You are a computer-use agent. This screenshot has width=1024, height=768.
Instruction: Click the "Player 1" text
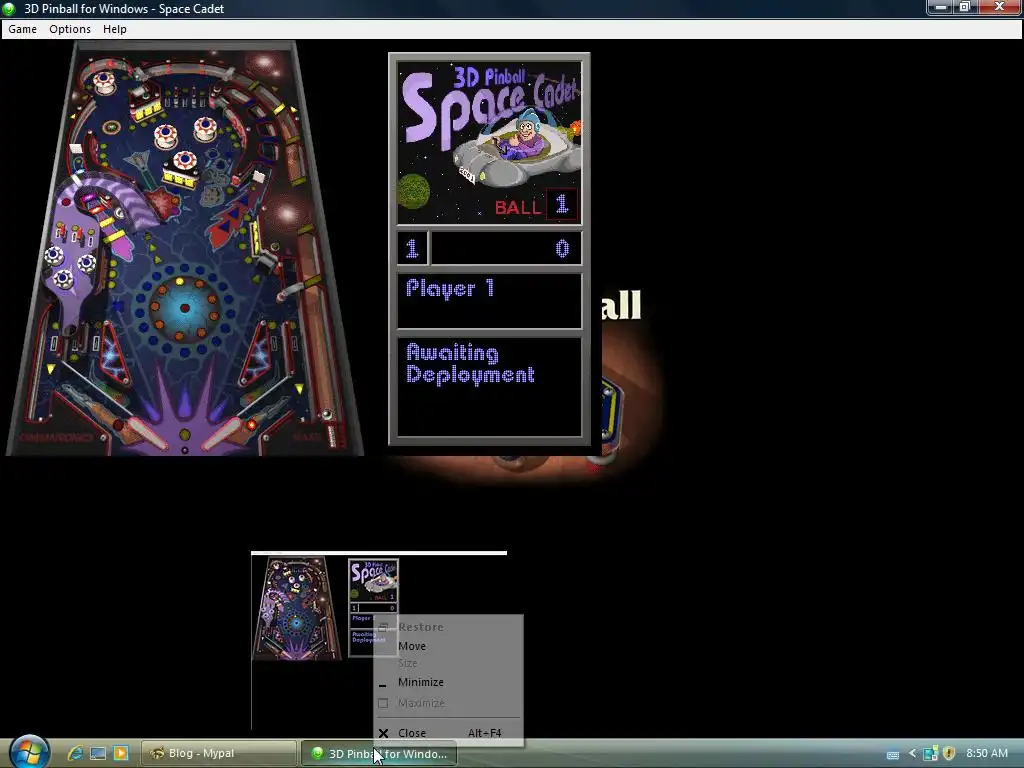(450, 289)
